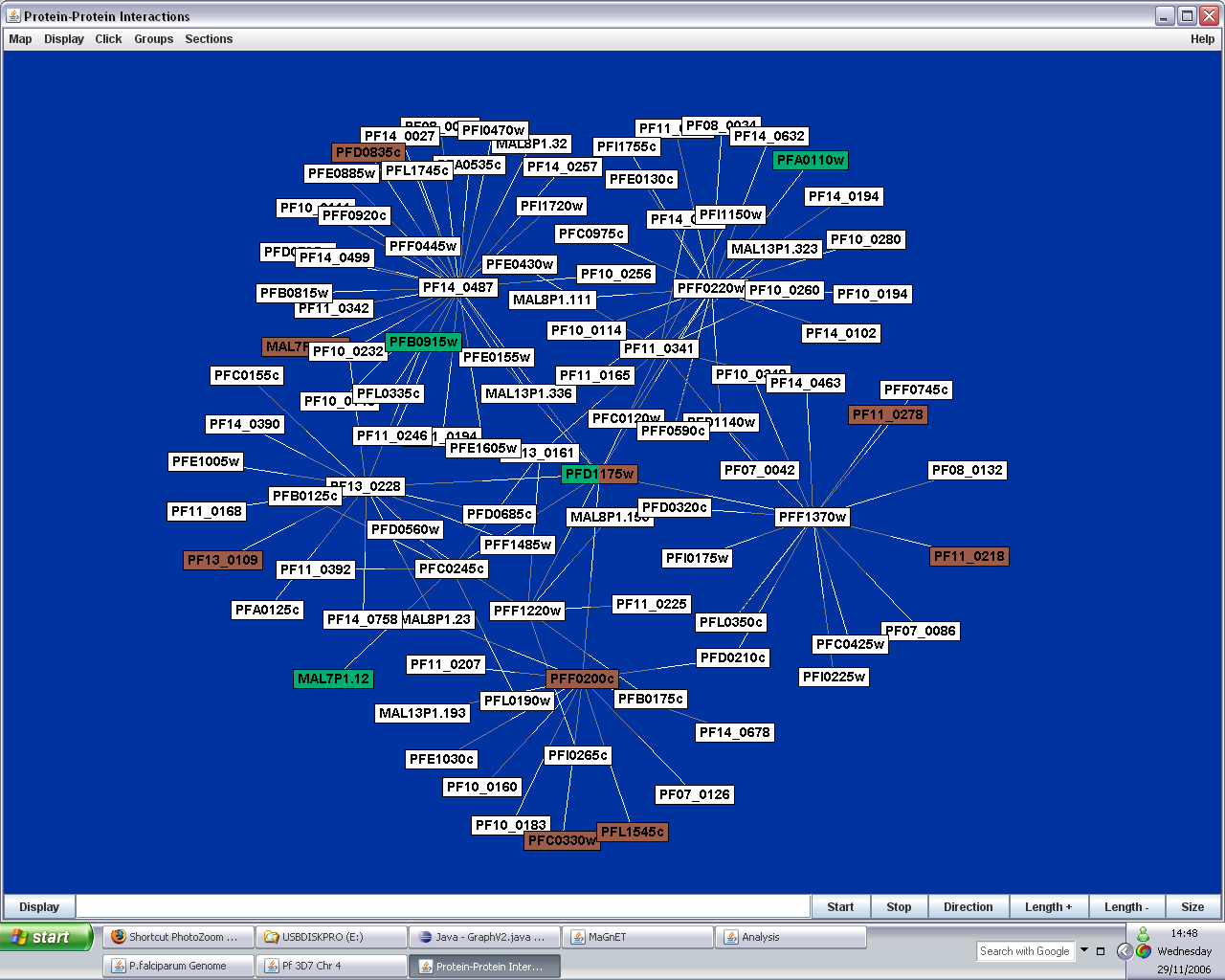Click the Google Desktop tray icon
The width and height of the screenshot is (1225, 980).
click(x=1144, y=951)
